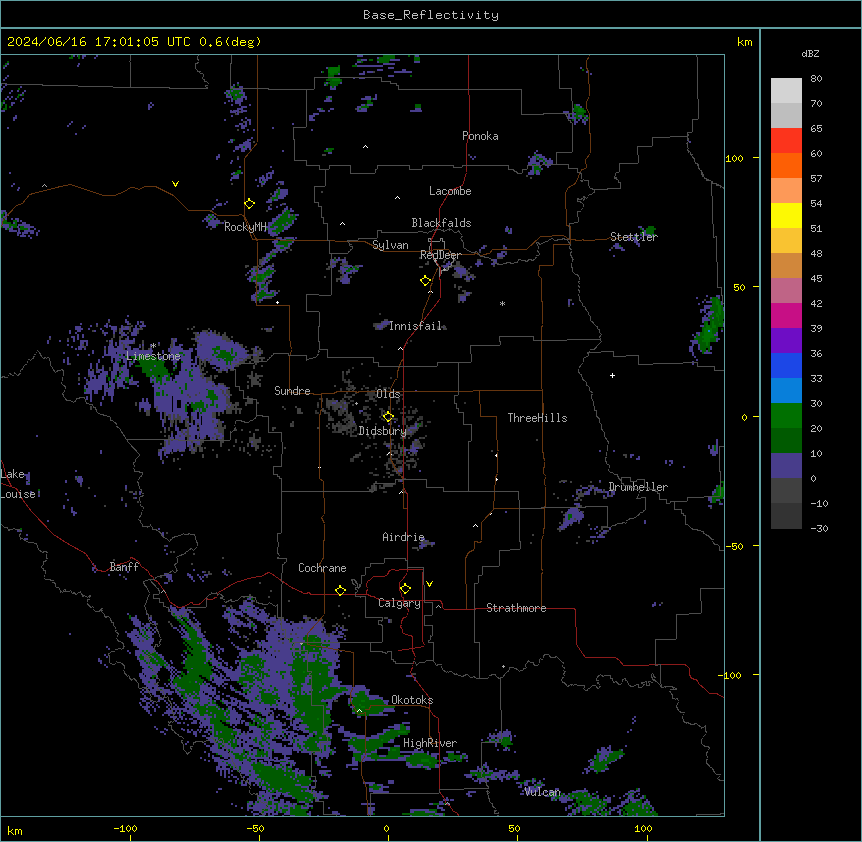Click the Ponoka town label
The width and height of the screenshot is (862, 842).
coord(480,136)
